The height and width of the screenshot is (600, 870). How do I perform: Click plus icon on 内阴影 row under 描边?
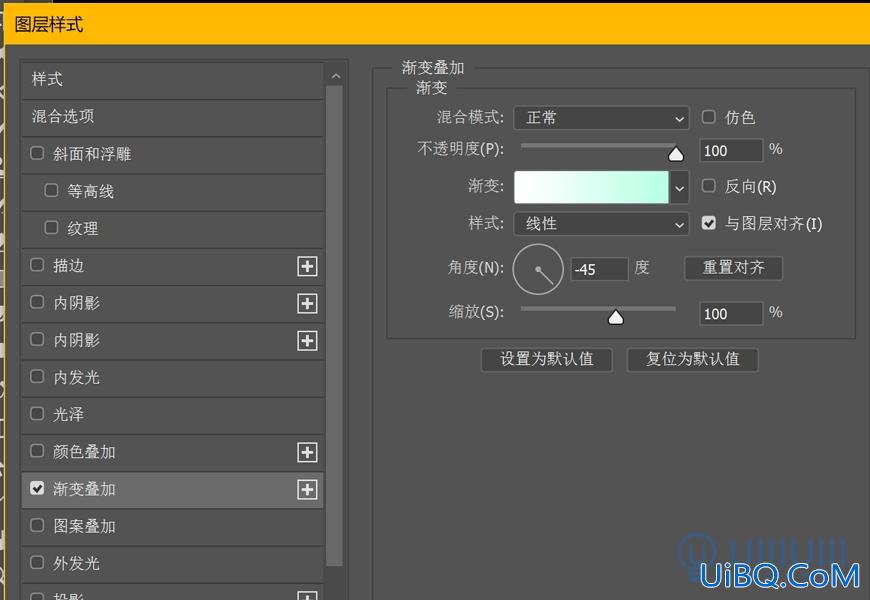pos(307,304)
